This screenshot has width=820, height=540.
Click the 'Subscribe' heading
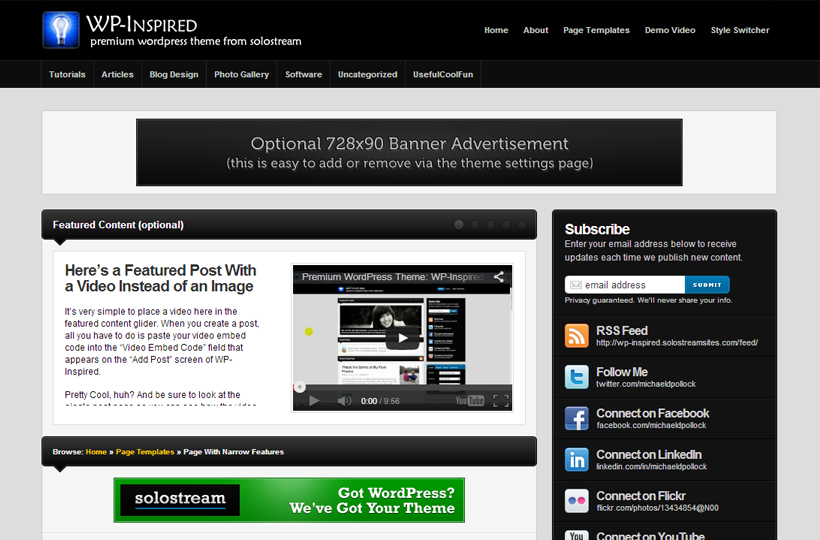pyautogui.click(x=597, y=229)
